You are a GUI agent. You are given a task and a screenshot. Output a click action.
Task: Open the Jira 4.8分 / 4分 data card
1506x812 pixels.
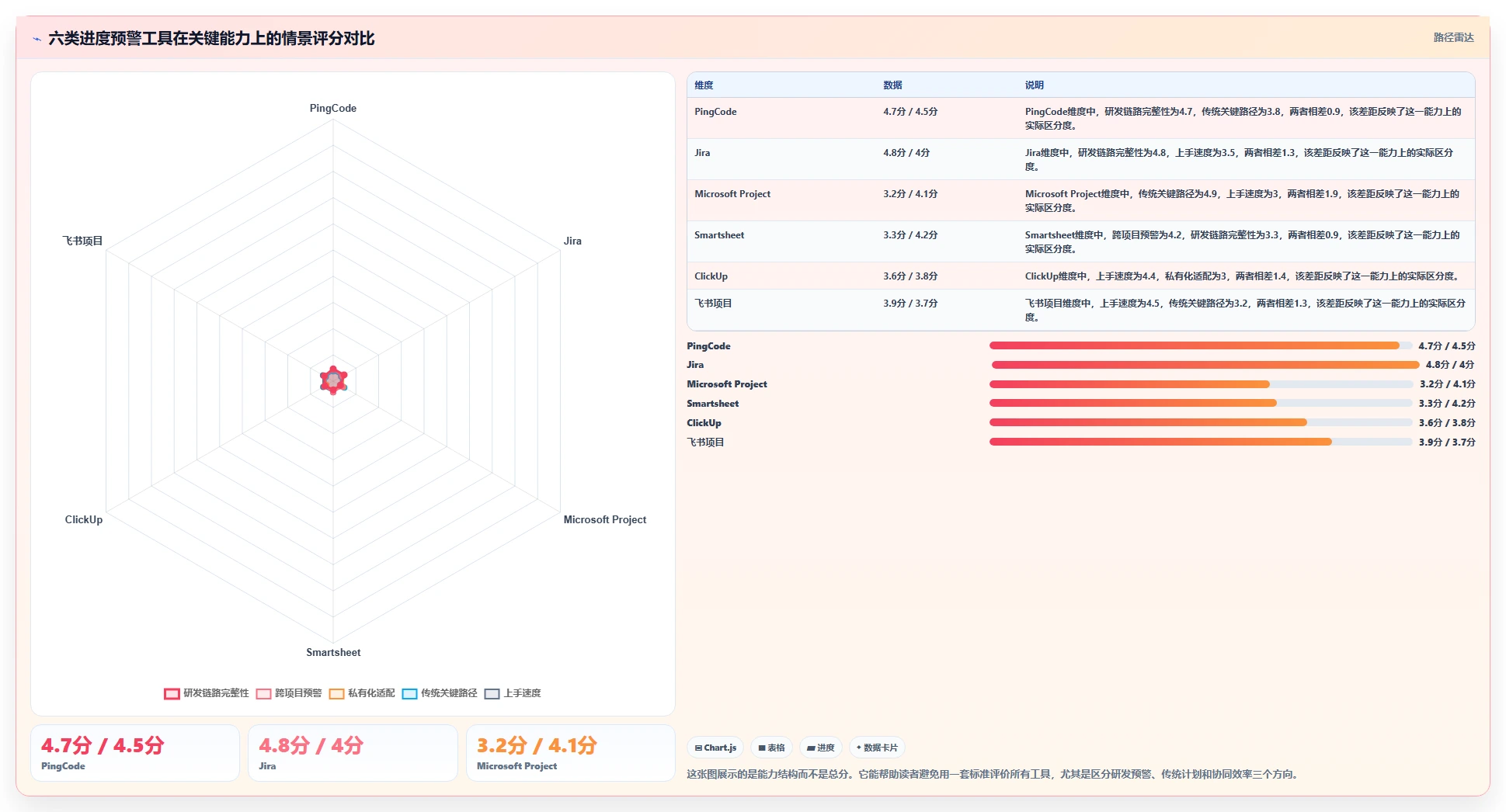(x=353, y=753)
